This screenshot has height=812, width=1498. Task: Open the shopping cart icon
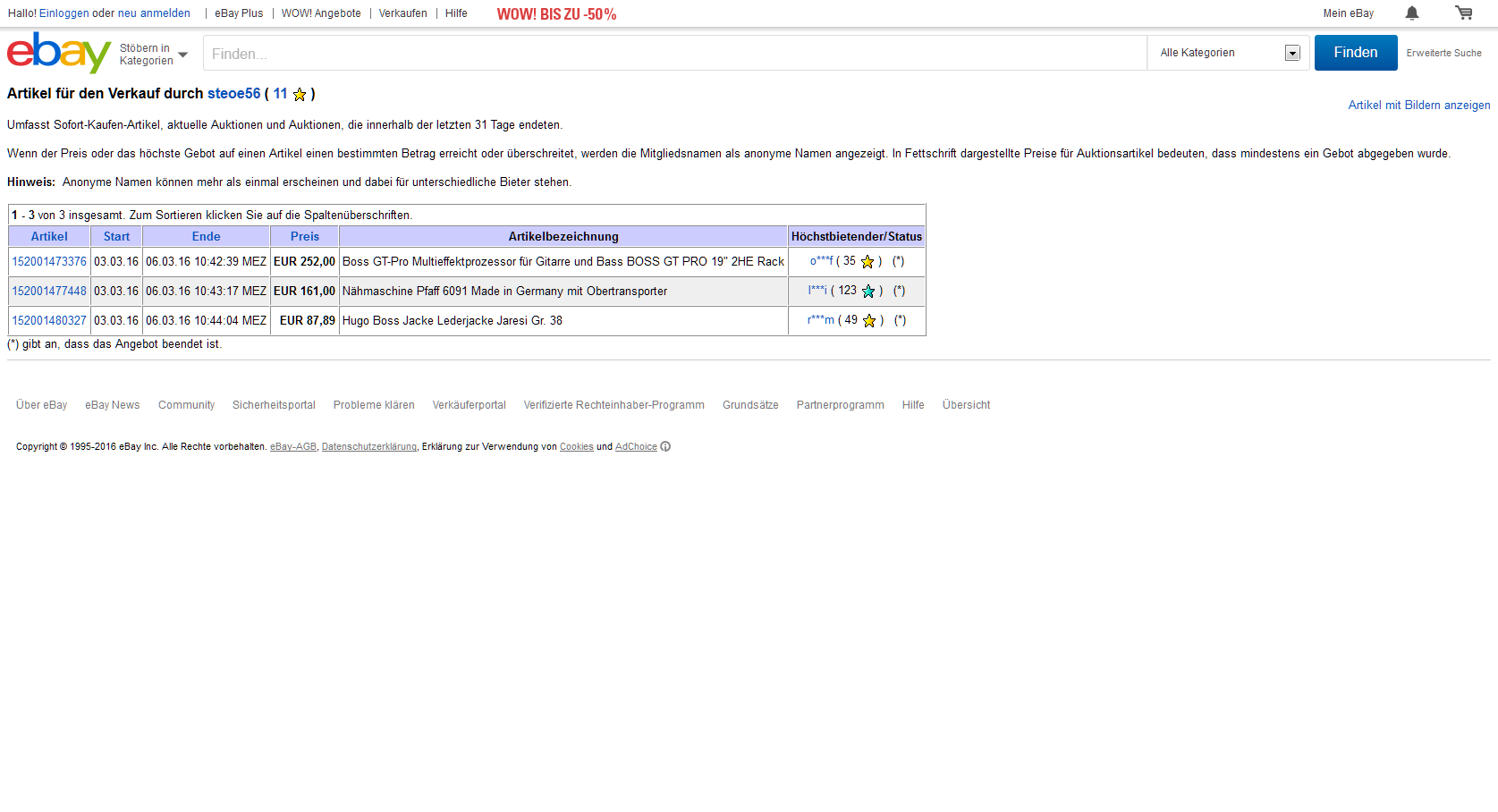(1464, 13)
